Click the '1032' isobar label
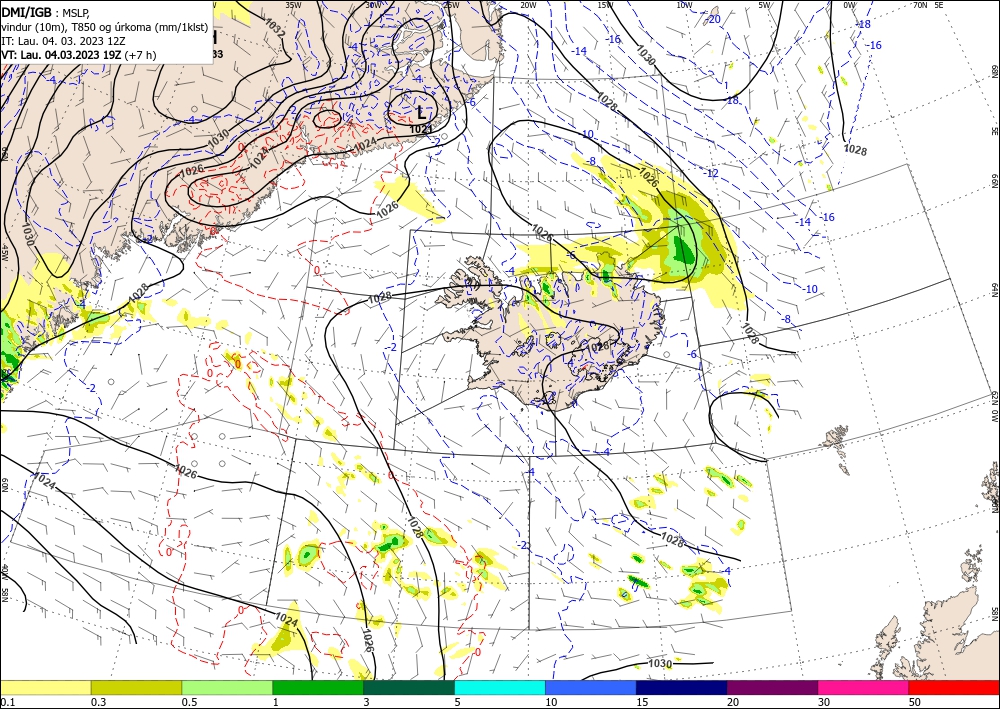 [276, 29]
